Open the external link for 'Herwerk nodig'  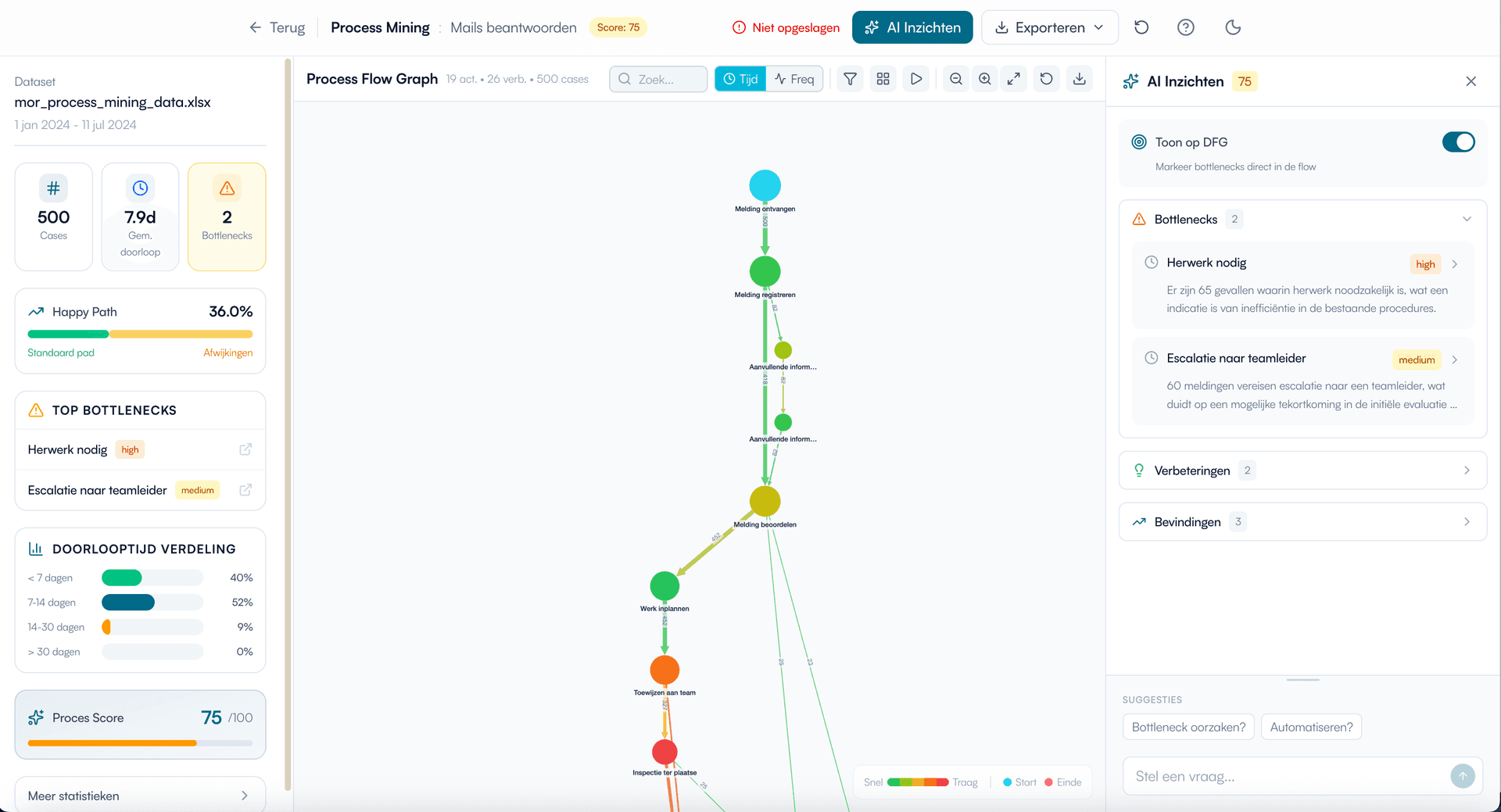[245, 449]
